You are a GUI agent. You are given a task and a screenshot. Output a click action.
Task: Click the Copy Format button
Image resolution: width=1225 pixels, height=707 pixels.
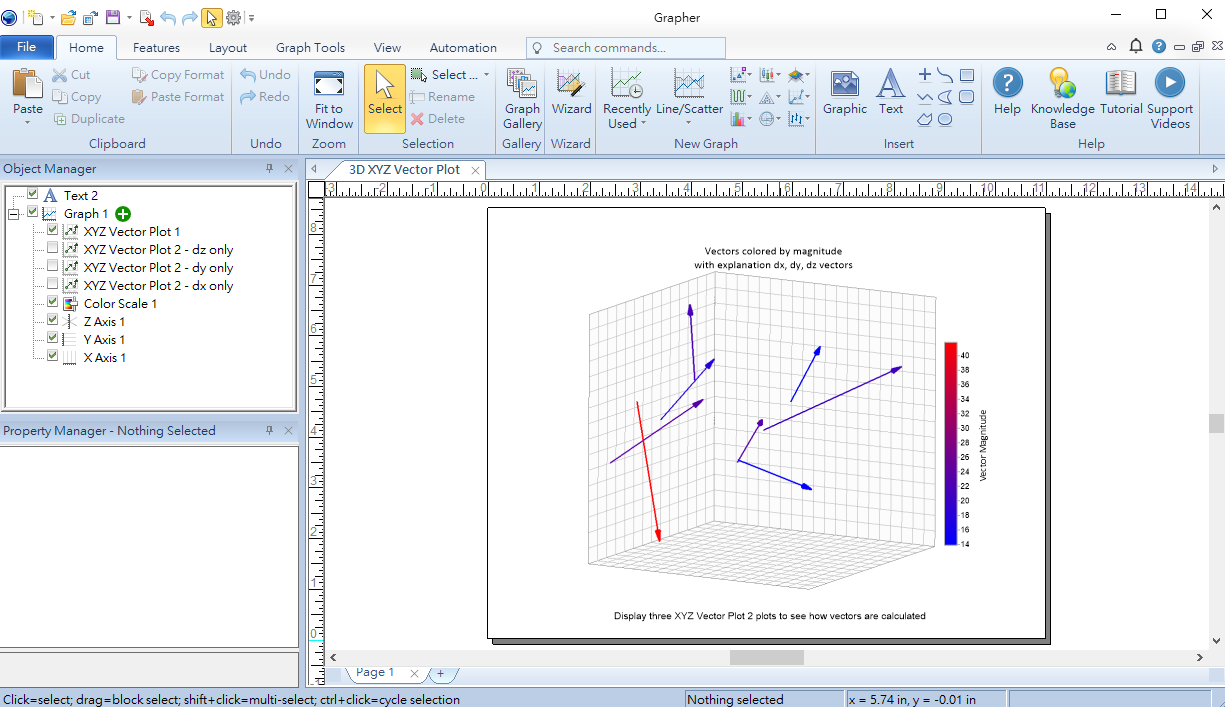[x=178, y=75]
